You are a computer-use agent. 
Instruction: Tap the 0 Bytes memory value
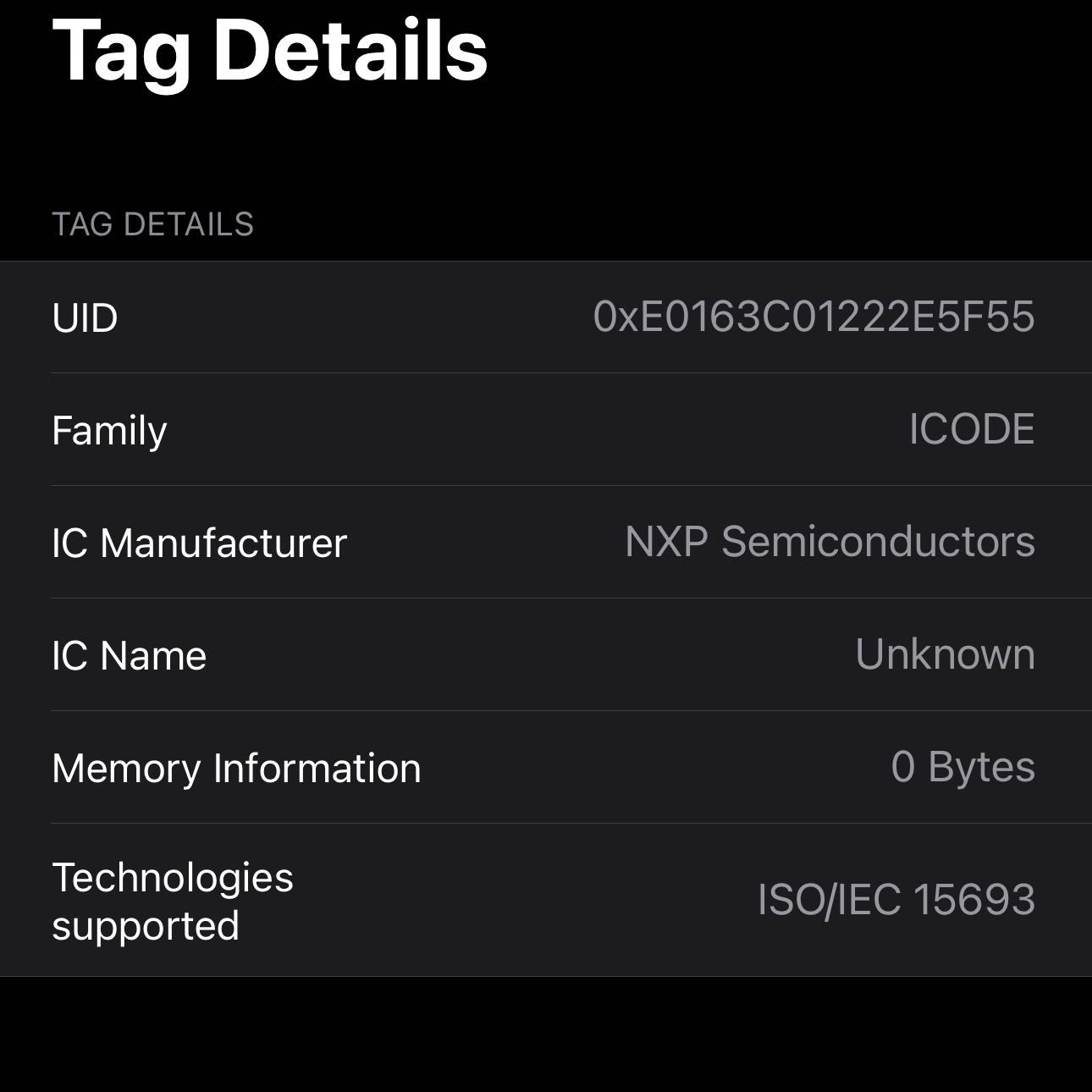tap(962, 767)
